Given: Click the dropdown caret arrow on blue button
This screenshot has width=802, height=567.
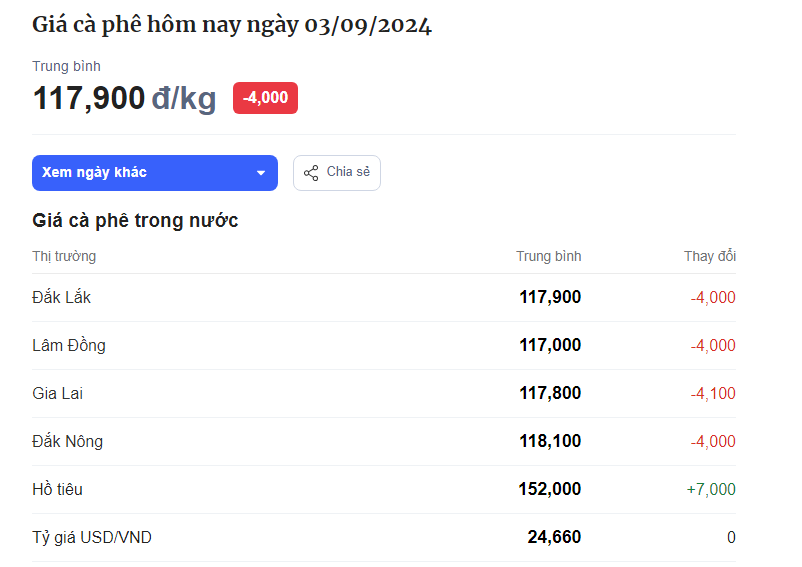Looking at the screenshot, I should [261, 173].
